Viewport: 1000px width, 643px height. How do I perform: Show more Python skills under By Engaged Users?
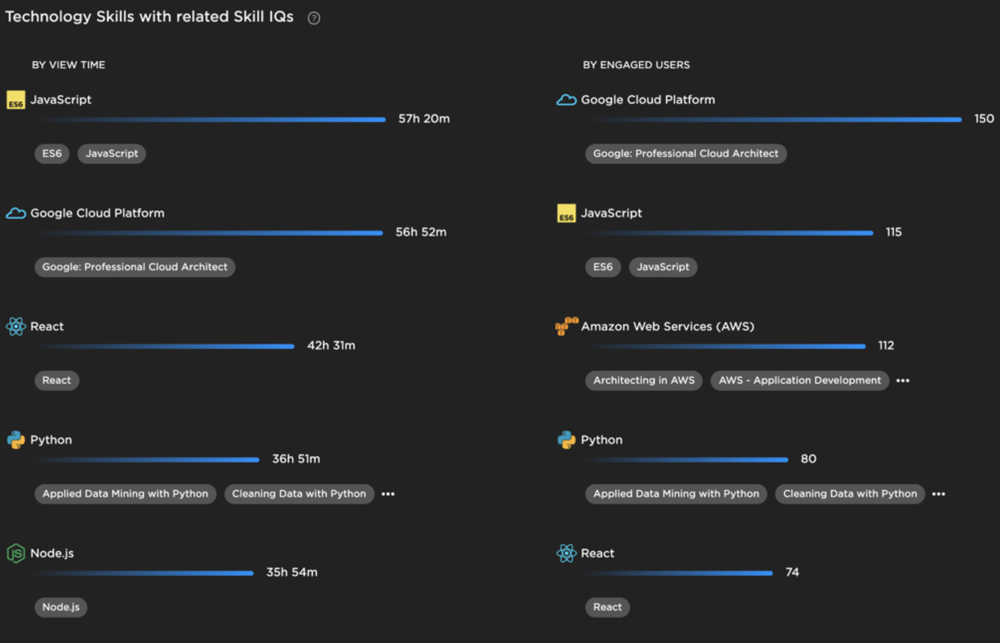coord(939,494)
